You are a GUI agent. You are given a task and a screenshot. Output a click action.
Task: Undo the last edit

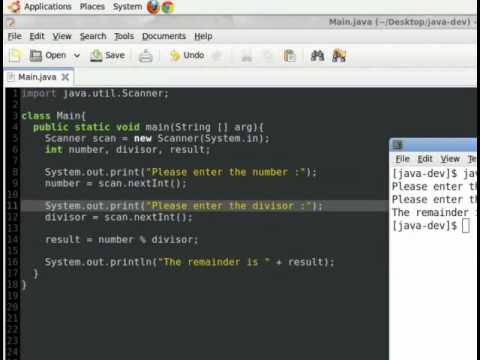click(x=187, y=55)
